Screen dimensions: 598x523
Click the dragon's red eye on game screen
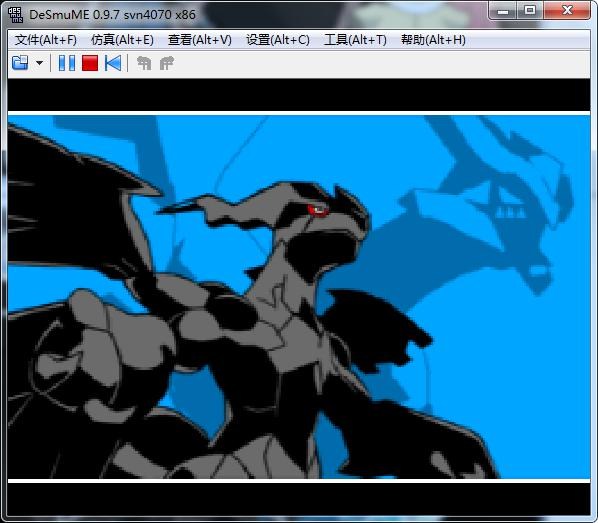tap(317, 210)
